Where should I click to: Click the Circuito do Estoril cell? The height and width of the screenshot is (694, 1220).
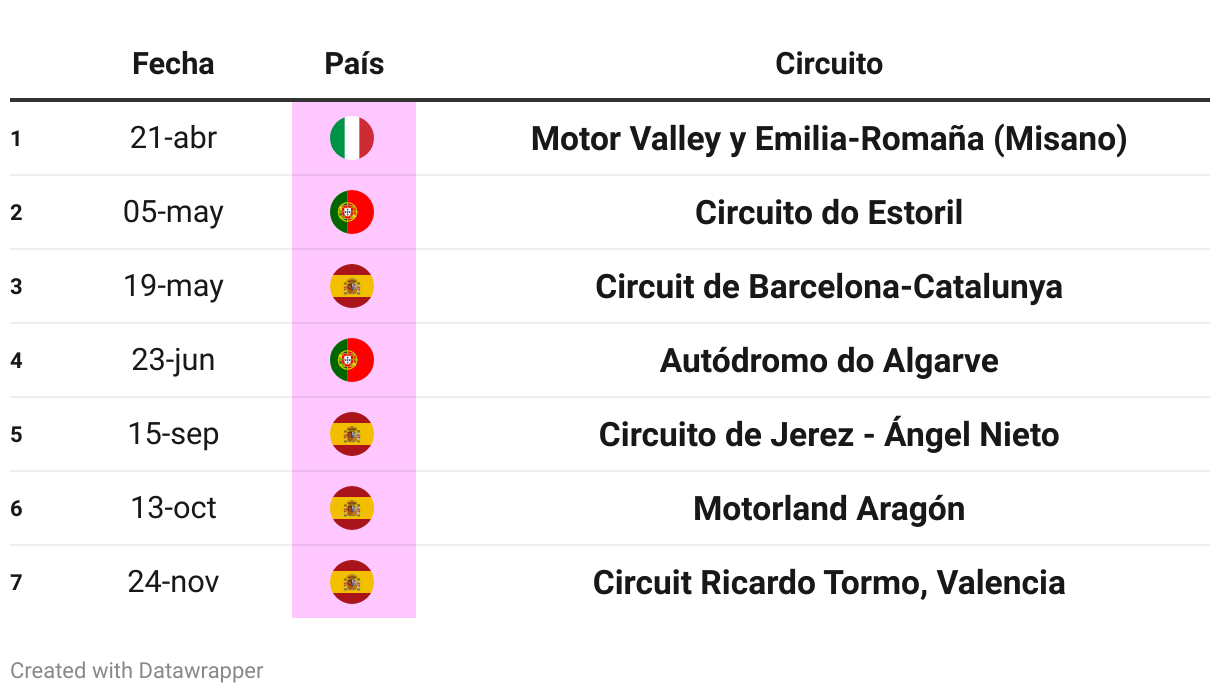829,212
